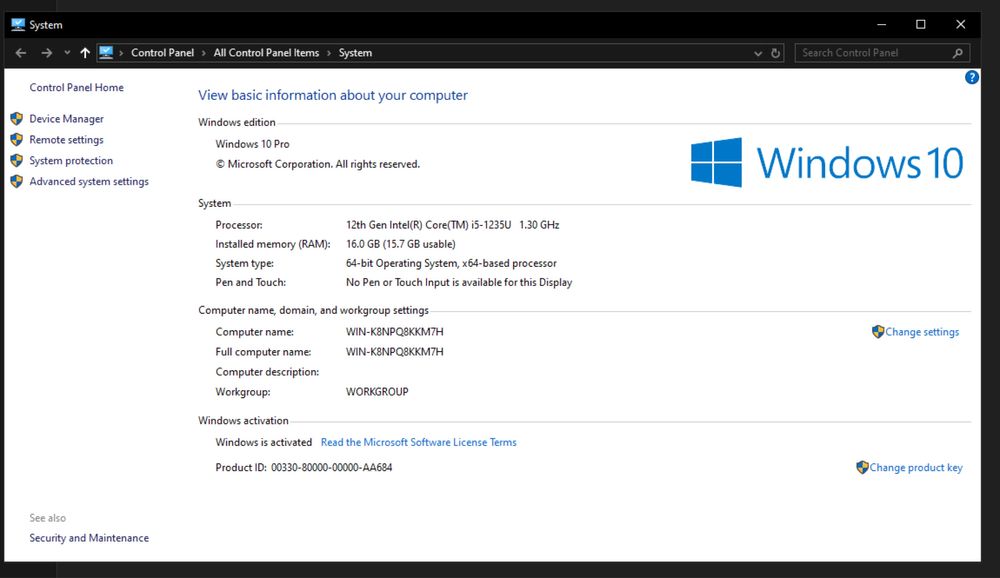Refresh the System page
The height and width of the screenshot is (578, 1000).
(x=776, y=53)
